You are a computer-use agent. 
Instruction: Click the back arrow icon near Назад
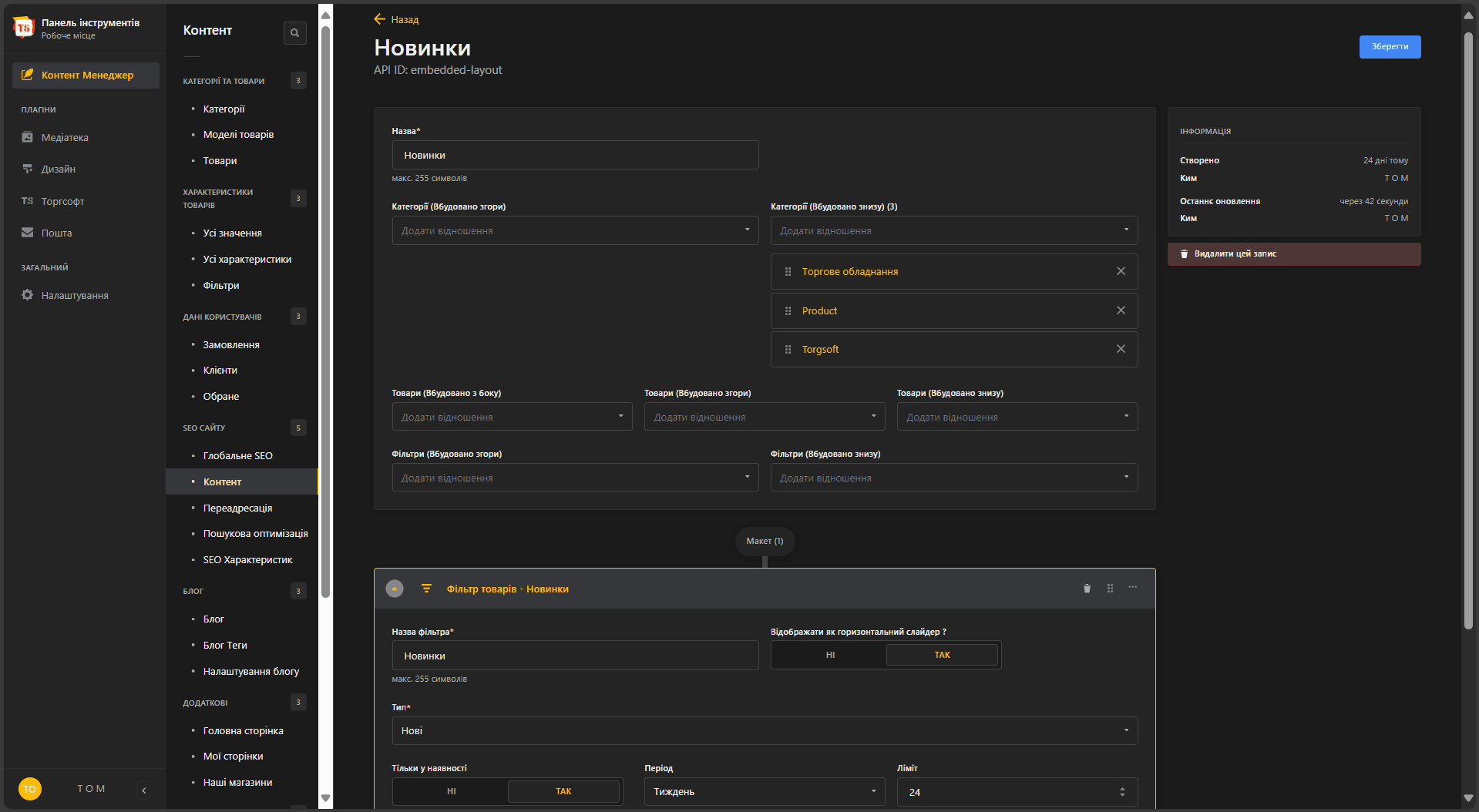tap(380, 19)
